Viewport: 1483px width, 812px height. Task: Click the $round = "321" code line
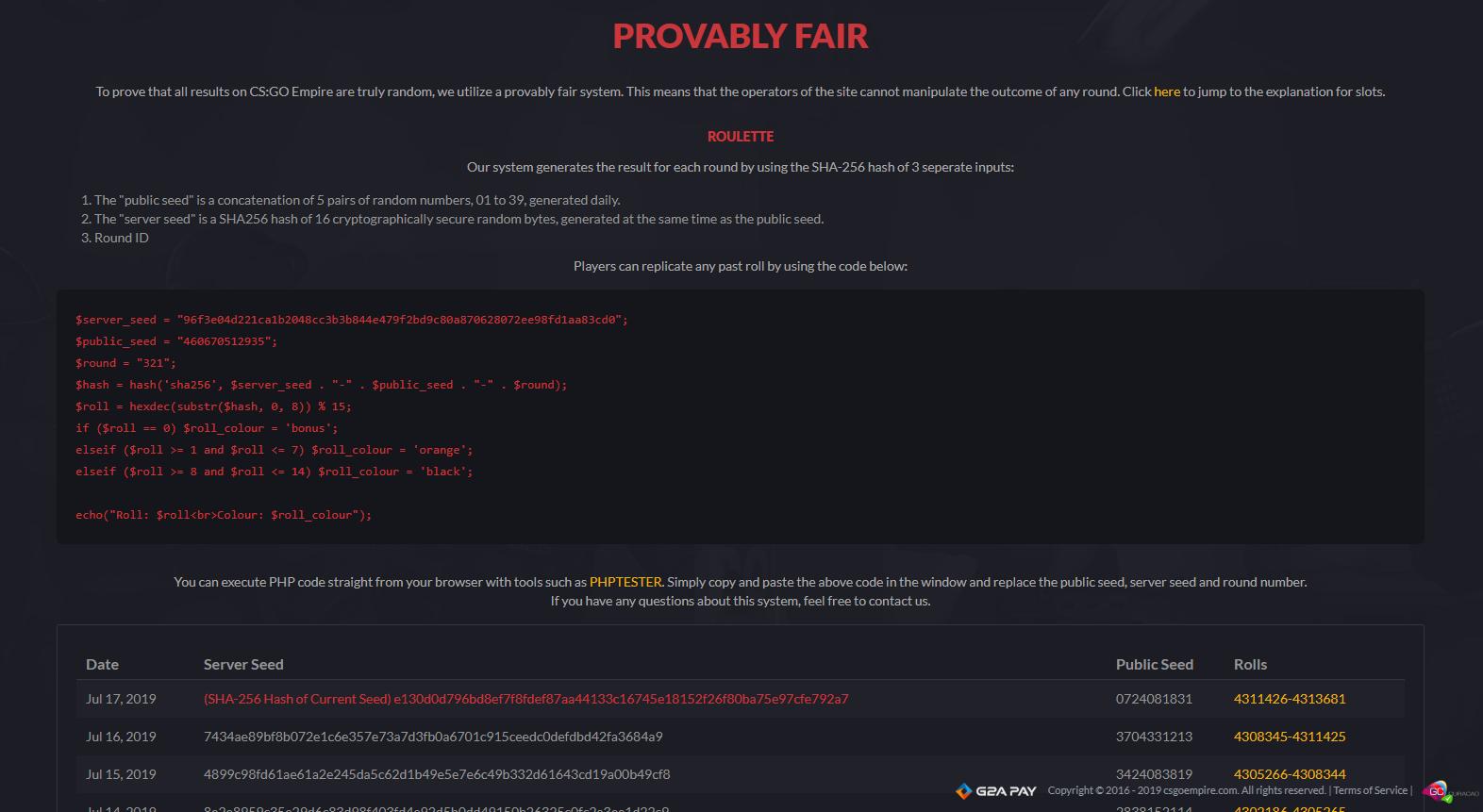pos(125,363)
